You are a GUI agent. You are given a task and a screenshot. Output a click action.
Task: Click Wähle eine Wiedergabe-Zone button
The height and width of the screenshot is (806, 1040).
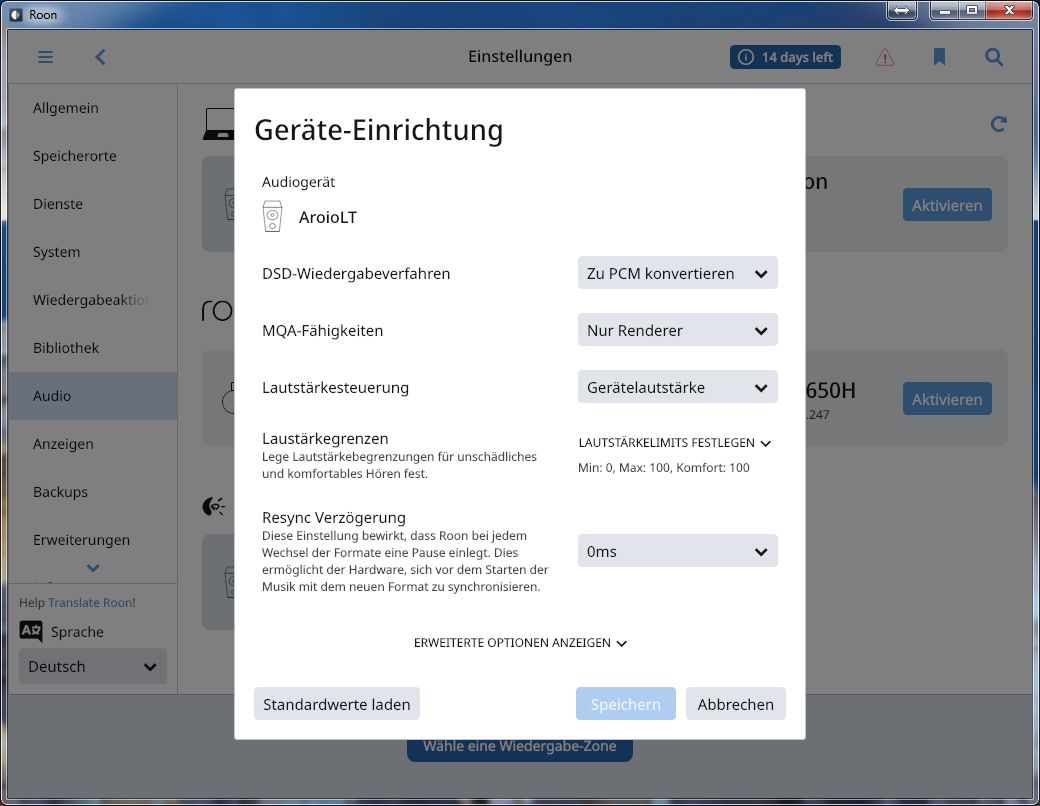click(x=519, y=748)
